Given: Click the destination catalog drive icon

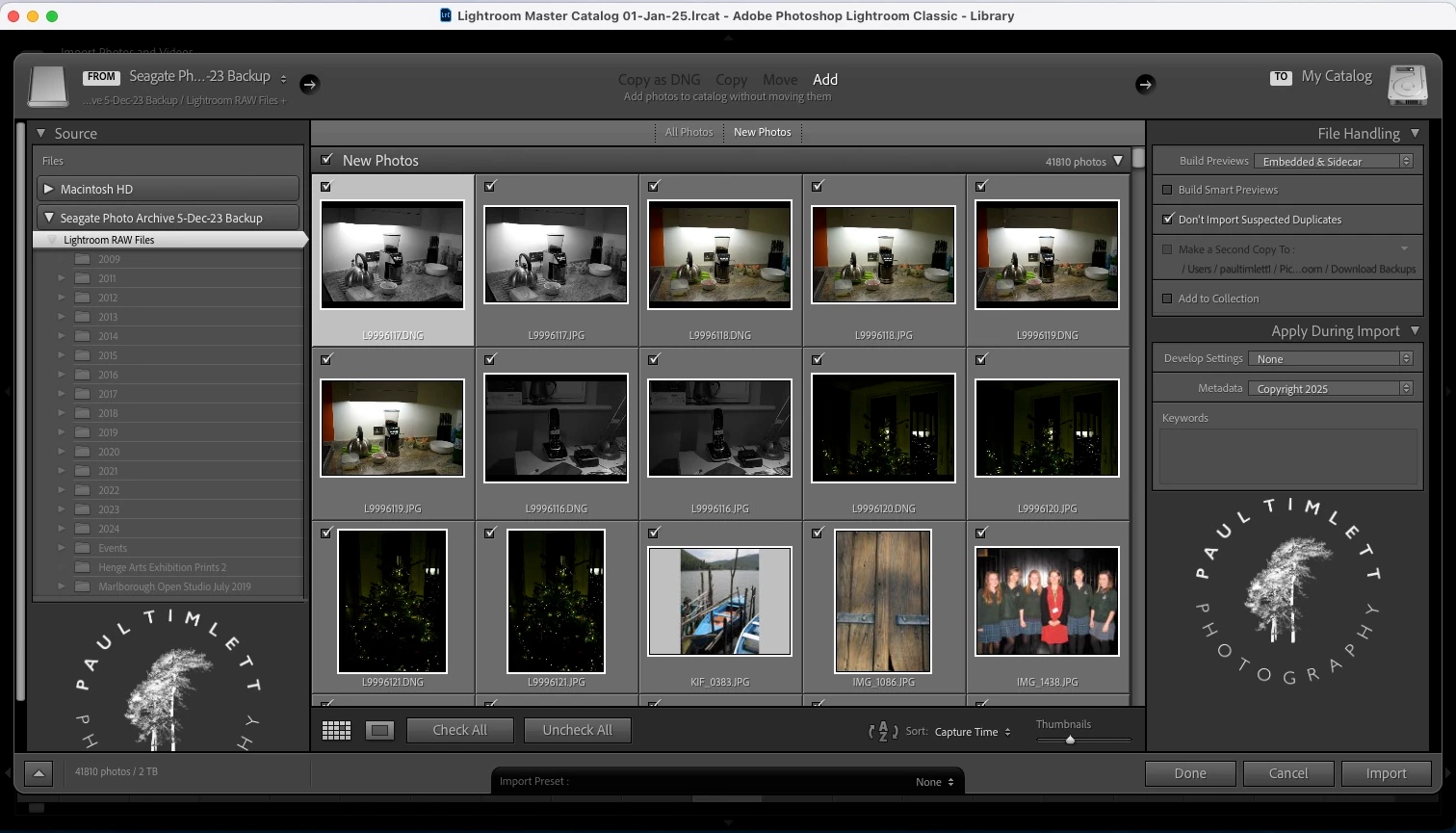Looking at the screenshot, I should coord(1407,86).
